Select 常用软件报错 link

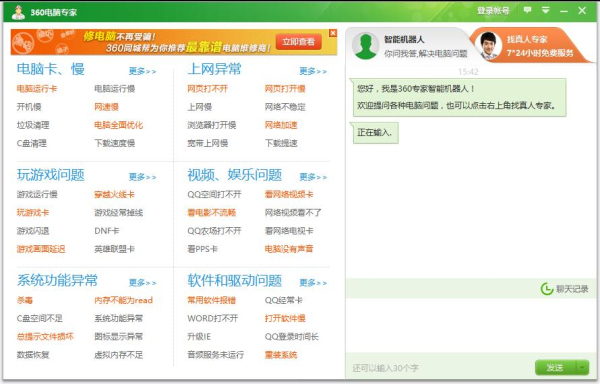point(212,300)
